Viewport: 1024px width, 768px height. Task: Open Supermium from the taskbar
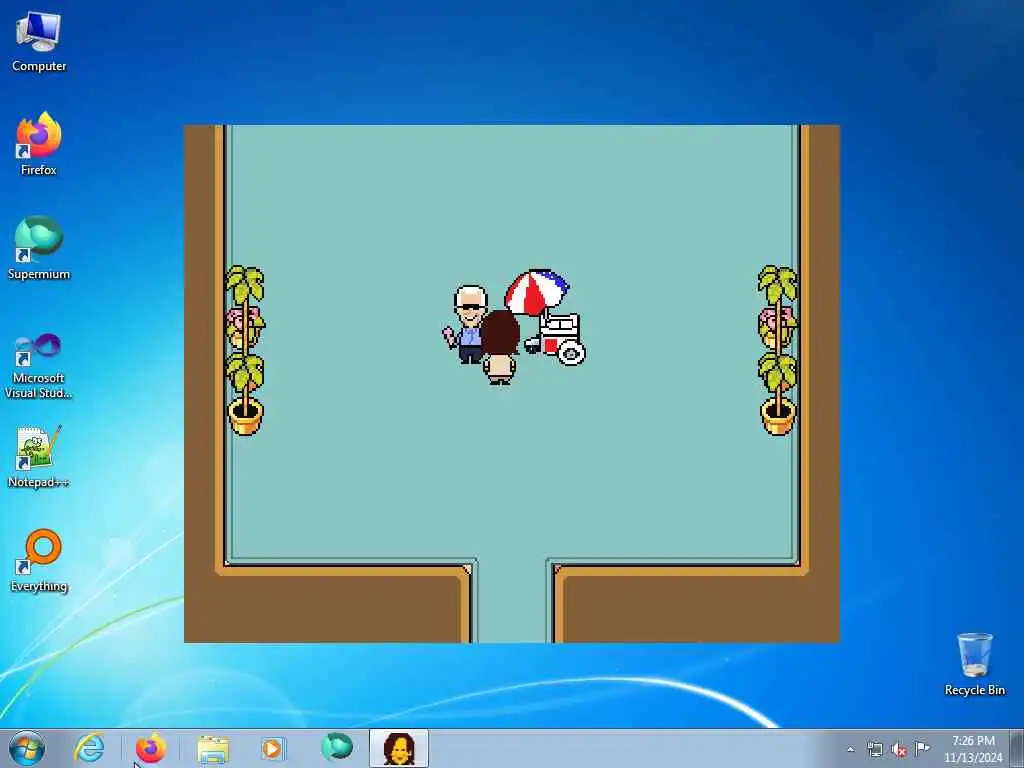[x=337, y=747]
